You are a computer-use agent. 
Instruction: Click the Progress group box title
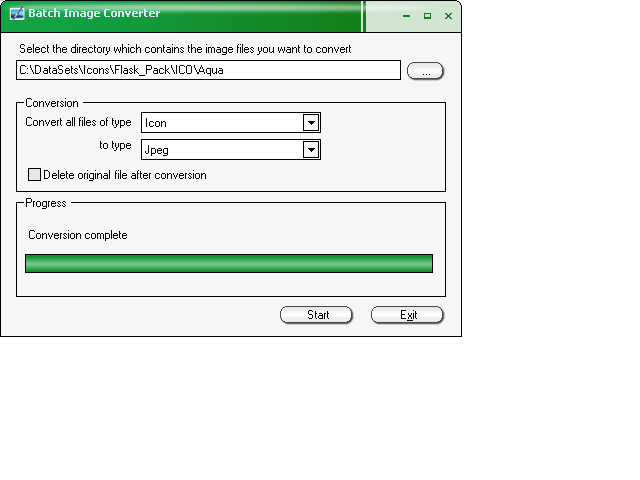click(46, 203)
